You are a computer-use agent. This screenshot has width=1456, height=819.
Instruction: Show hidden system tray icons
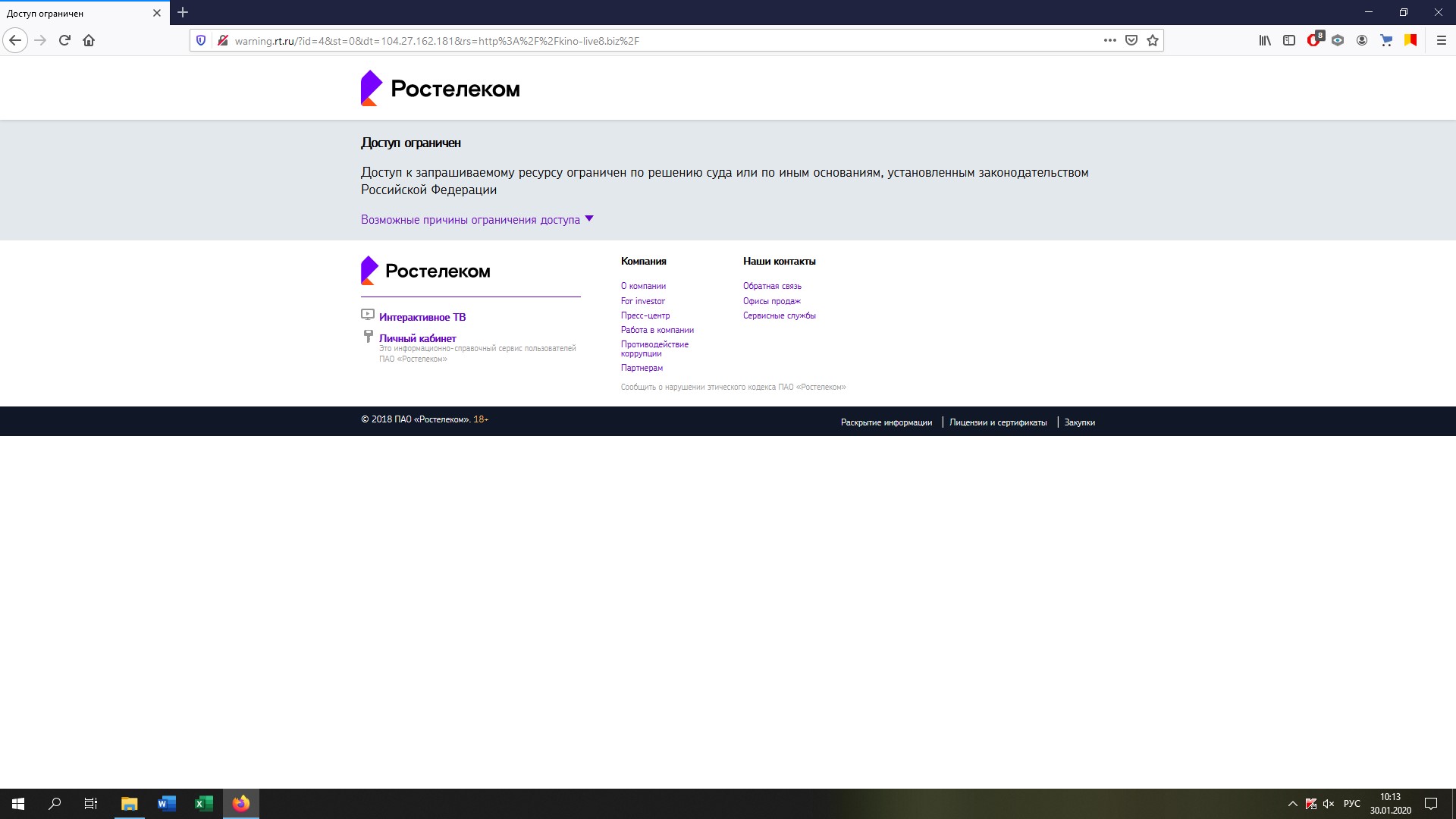click(x=1293, y=804)
